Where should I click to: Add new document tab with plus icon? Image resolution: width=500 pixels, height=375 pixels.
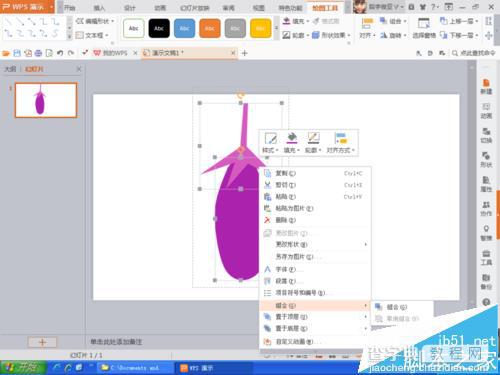(244, 53)
